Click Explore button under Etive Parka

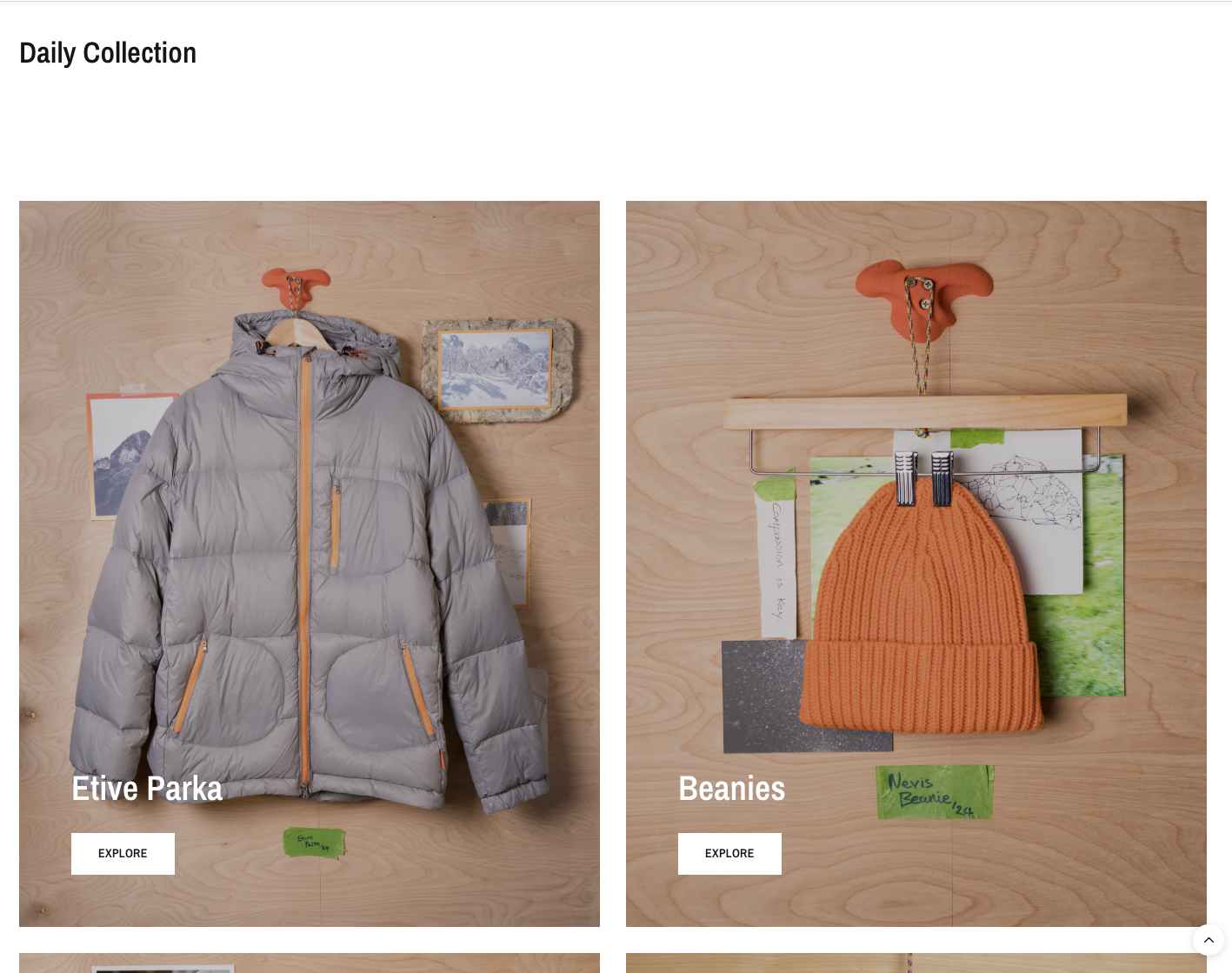[123, 854]
